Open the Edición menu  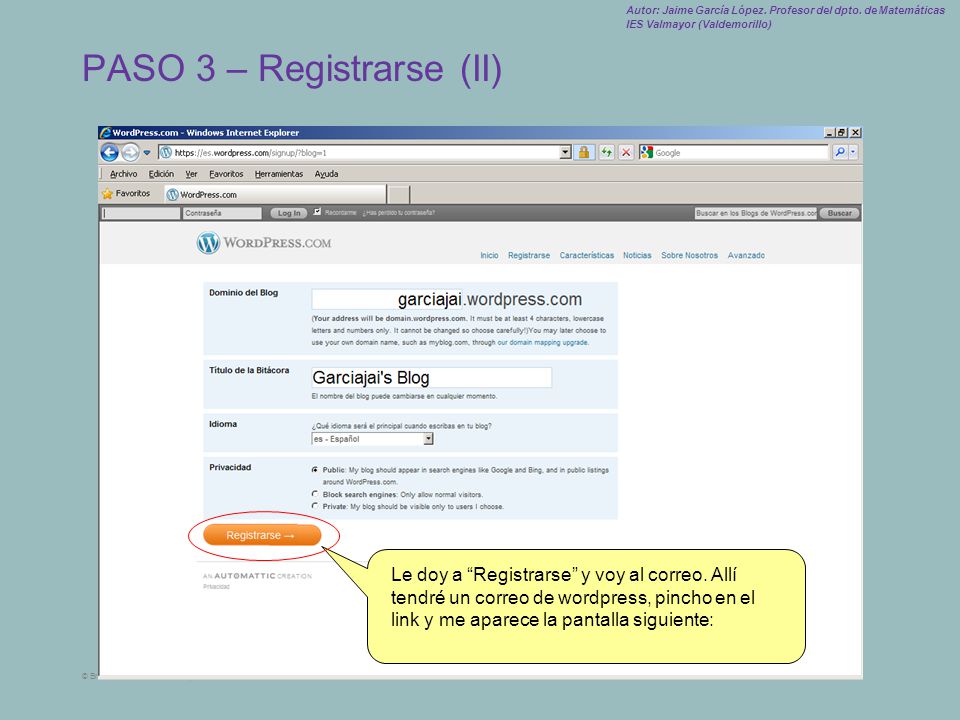161,174
